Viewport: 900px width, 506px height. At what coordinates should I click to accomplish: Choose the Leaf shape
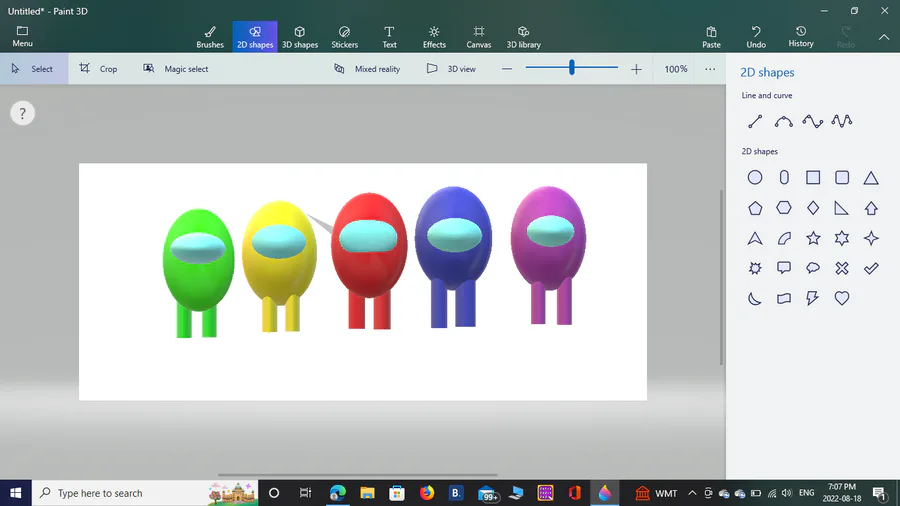coord(784,238)
